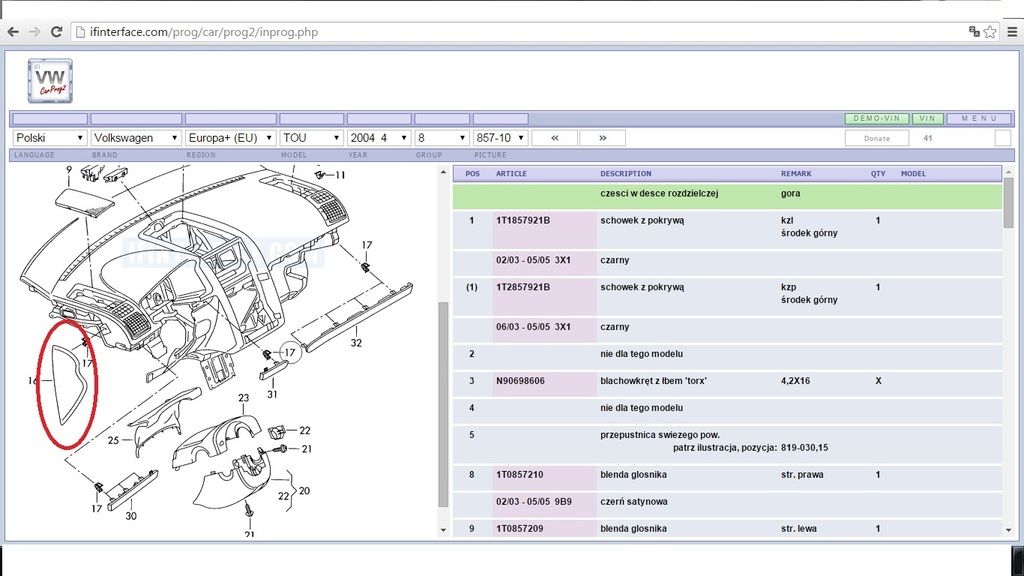
Task: Open the translate page icon
Action: pyautogui.click(x=974, y=31)
